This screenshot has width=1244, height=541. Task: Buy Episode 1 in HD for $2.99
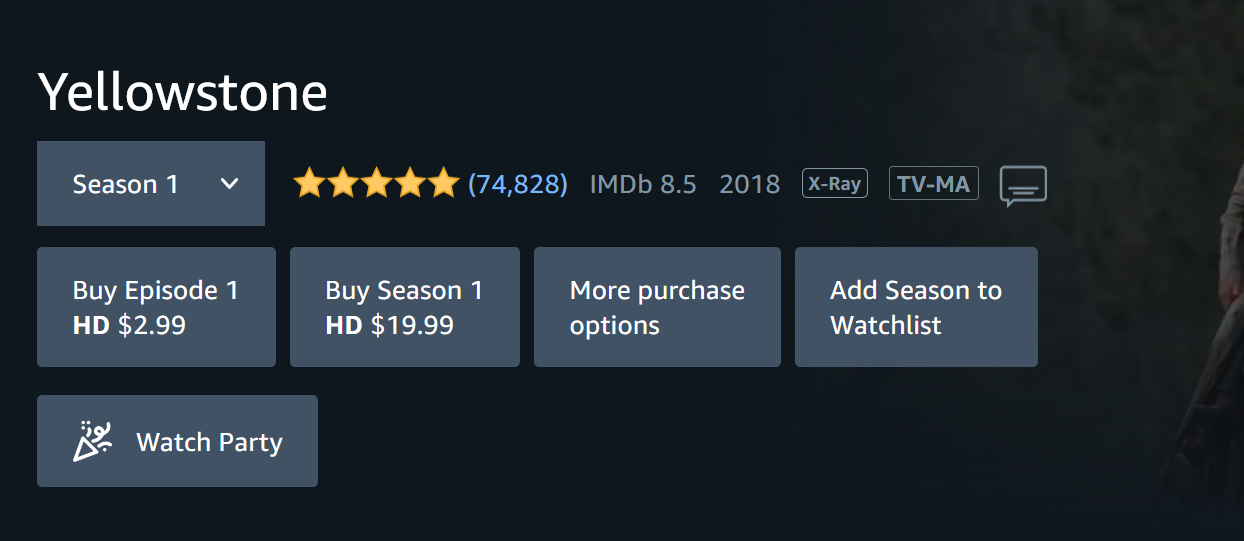[156, 307]
